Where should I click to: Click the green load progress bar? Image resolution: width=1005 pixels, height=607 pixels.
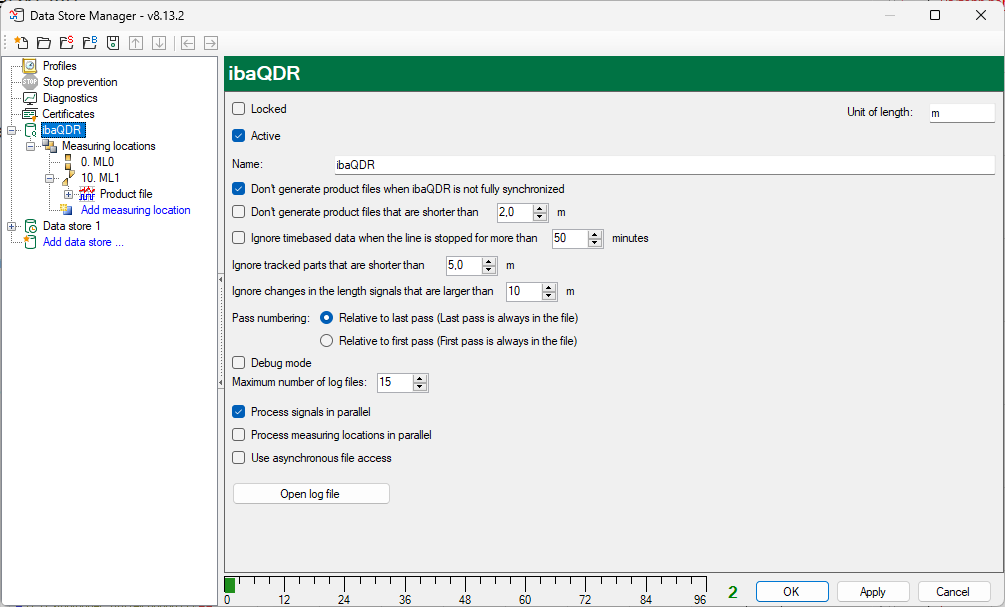pos(229,585)
